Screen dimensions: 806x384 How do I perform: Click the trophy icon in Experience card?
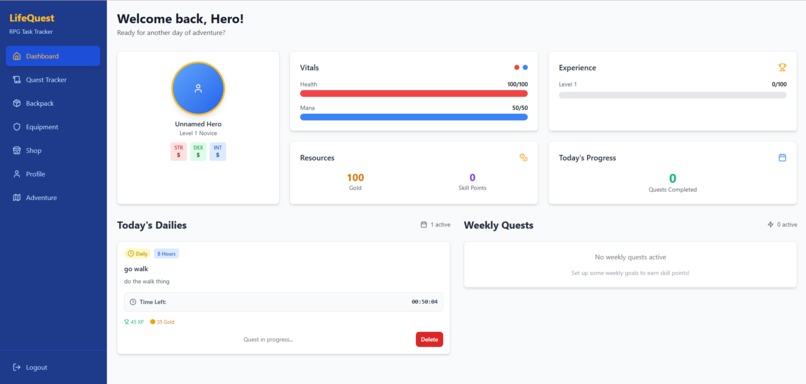782,67
